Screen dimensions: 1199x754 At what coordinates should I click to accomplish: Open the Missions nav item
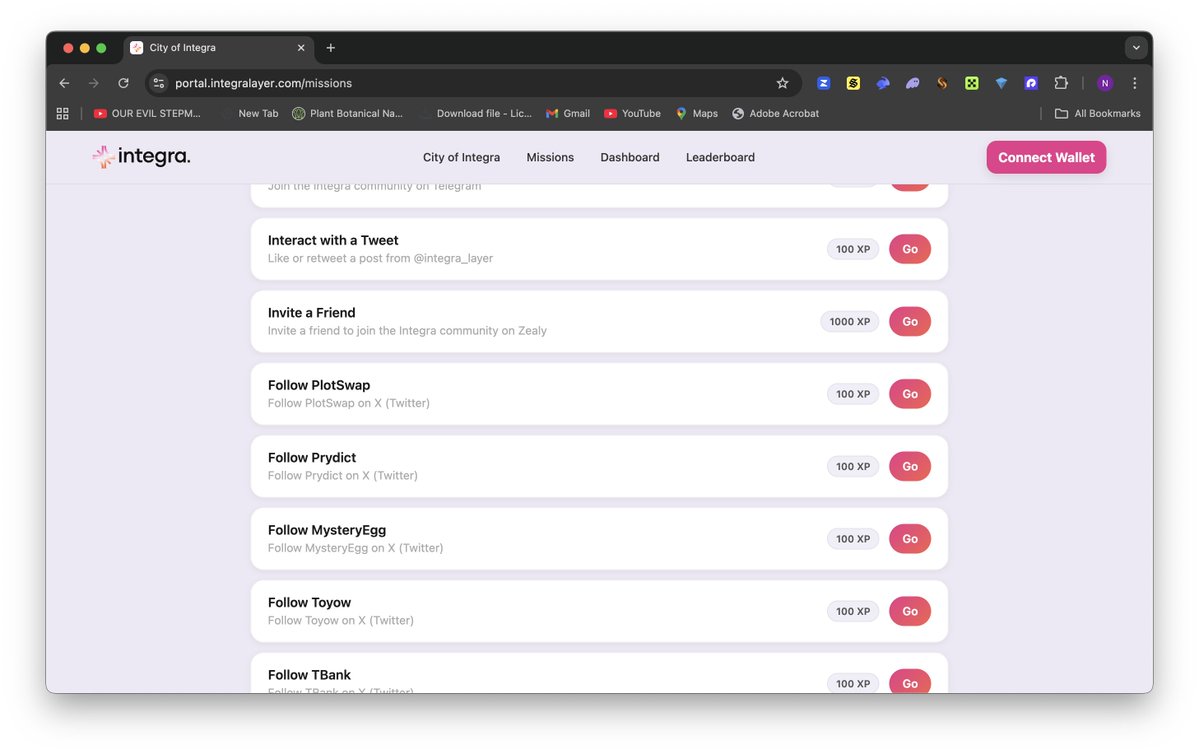pyautogui.click(x=550, y=157)
